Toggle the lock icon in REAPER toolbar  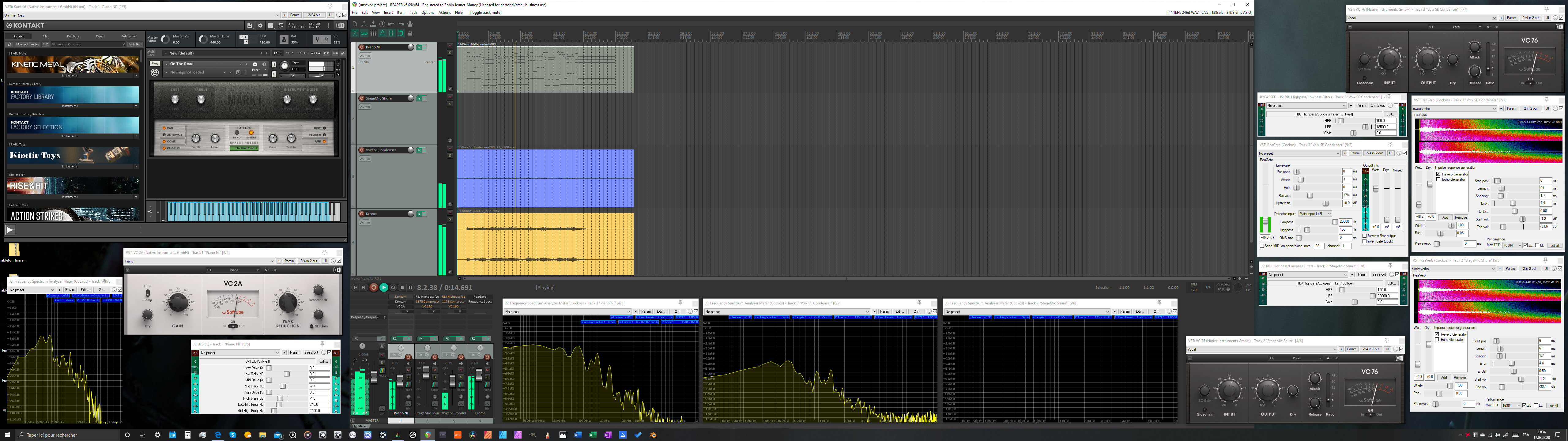[410, 33]
